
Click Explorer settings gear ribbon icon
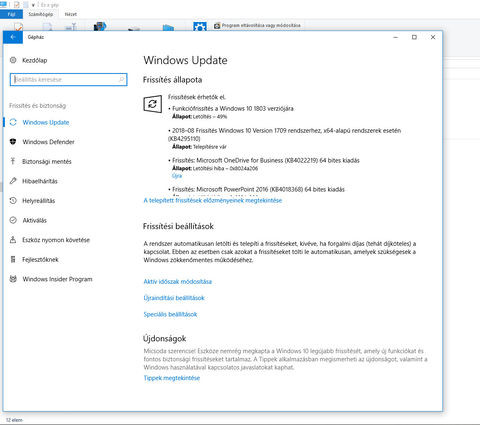[x=200, y=26]
